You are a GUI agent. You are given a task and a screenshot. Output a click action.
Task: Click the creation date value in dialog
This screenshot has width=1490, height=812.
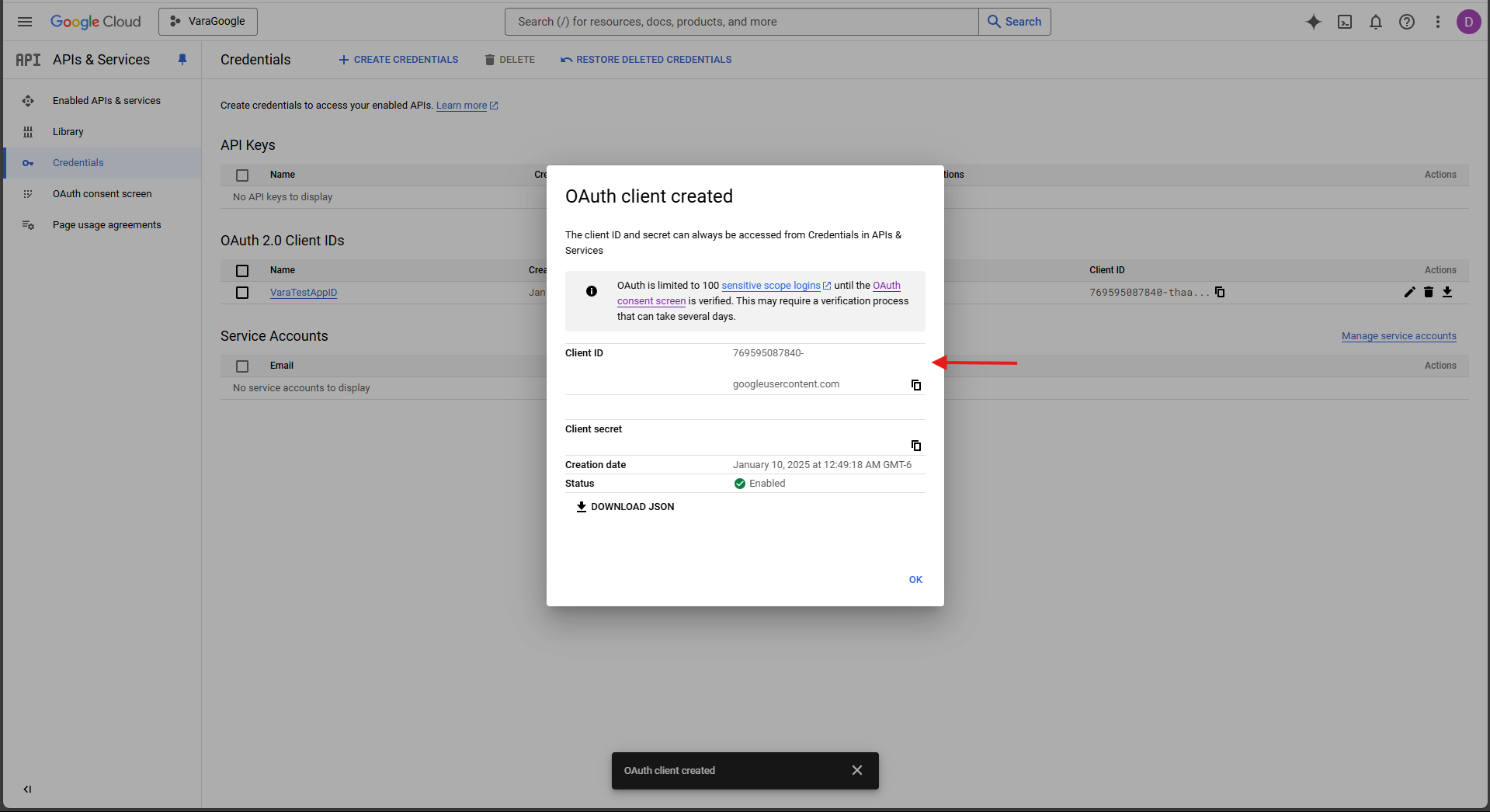tap(822, 465)
